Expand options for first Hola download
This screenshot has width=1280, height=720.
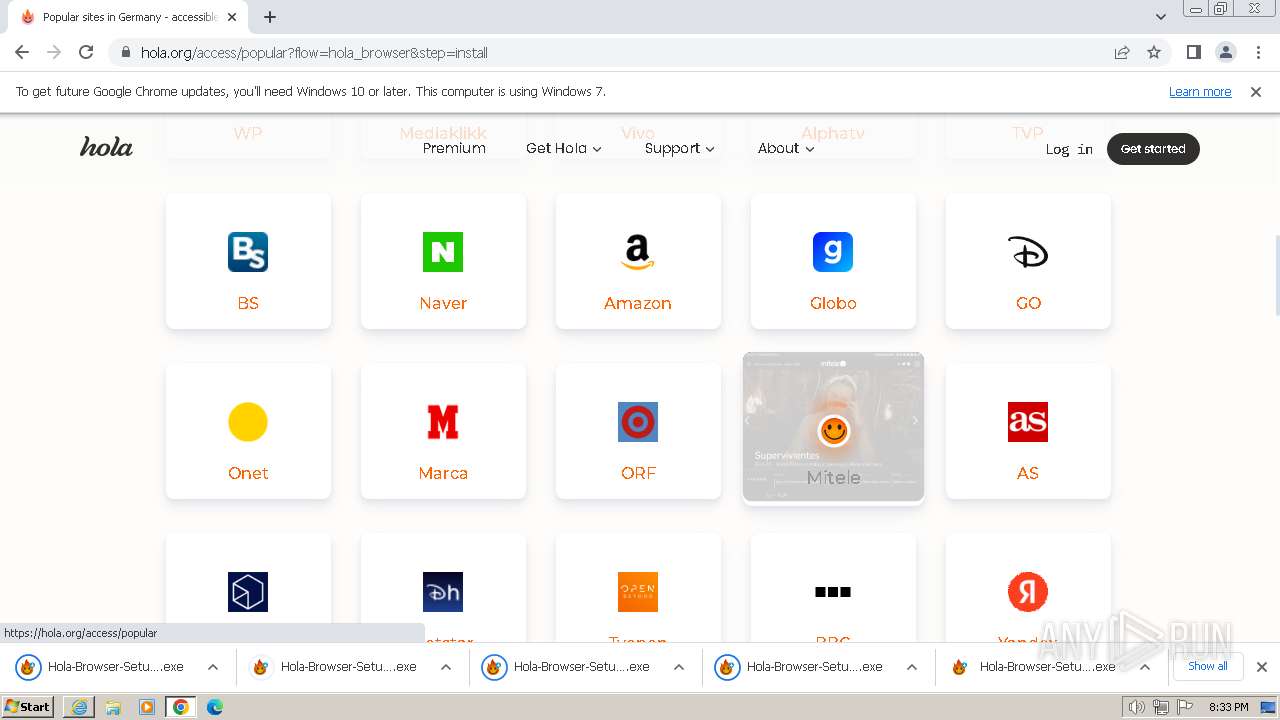213,667
